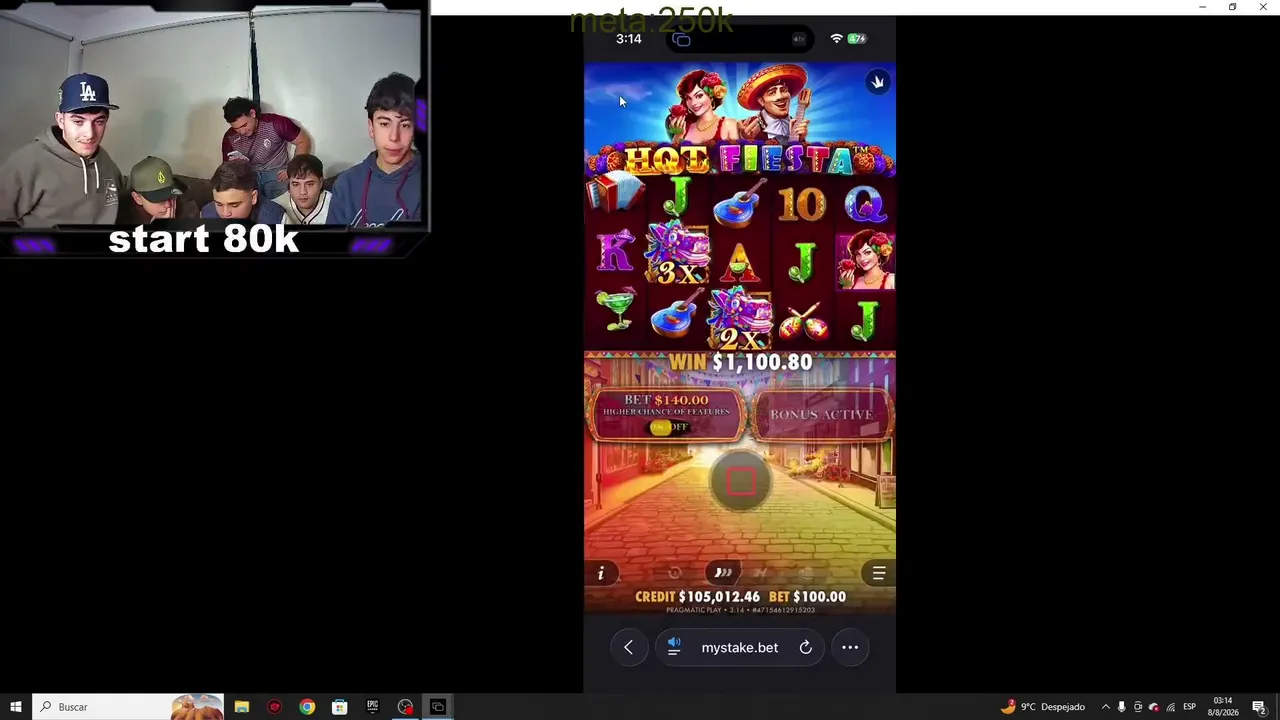The image size is (1280, 720).
Task: Open the Windows Start menu
Action: coord(16,707)
